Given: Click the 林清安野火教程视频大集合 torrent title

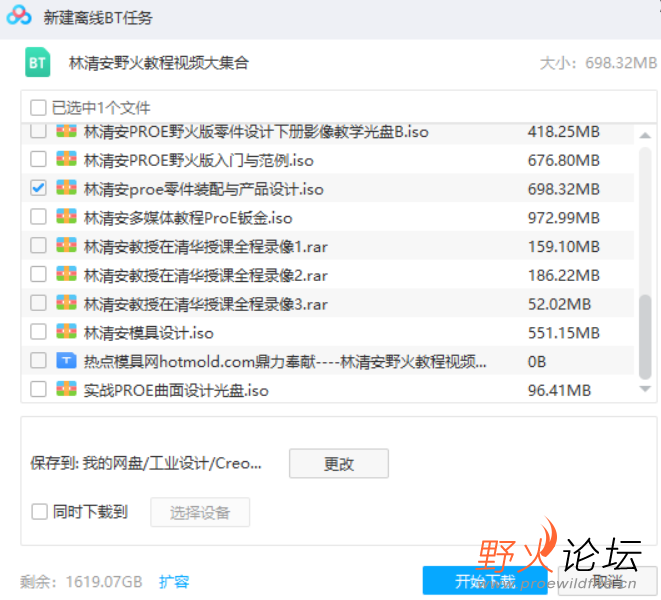Looking at the screenshot, I should pyautogui.click(x=159, y=63).
